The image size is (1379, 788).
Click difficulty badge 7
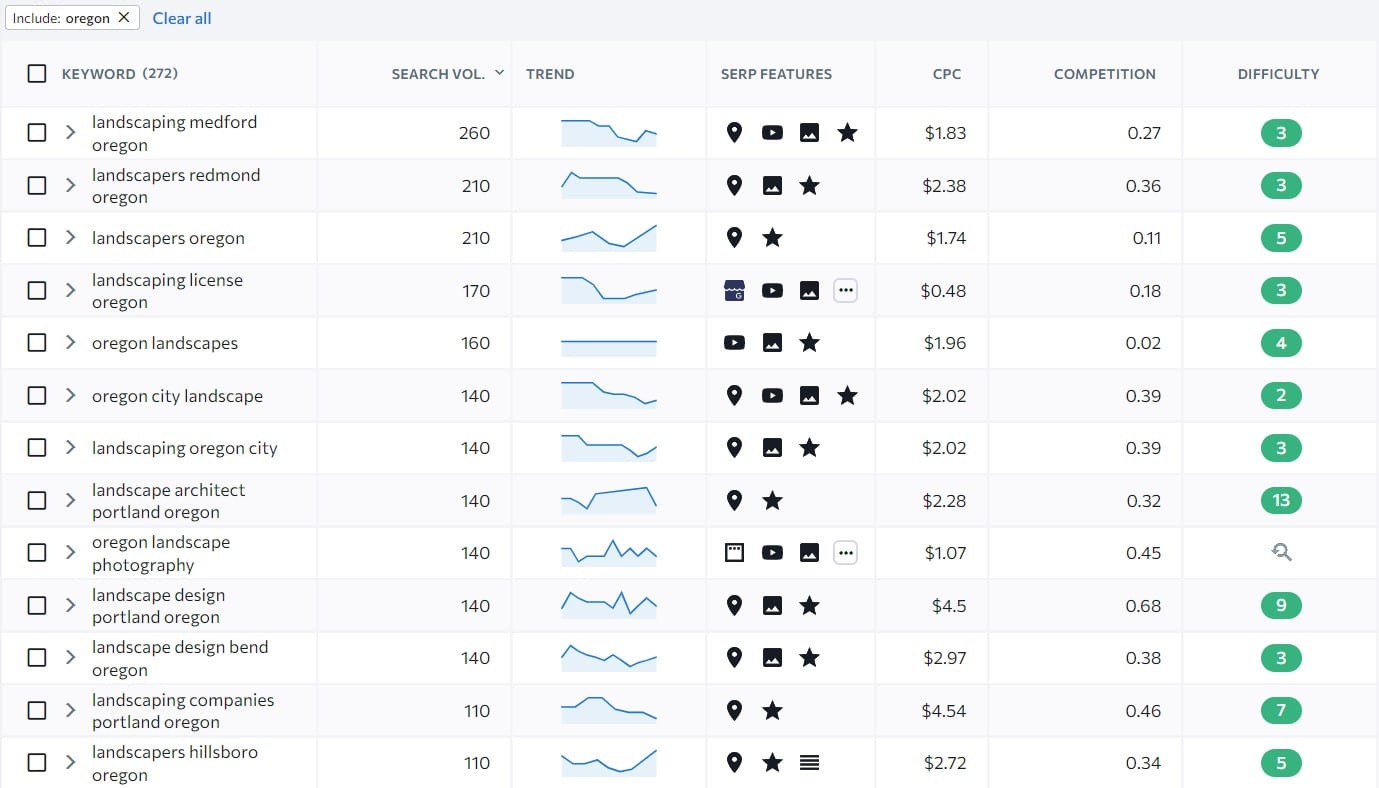1281,711
